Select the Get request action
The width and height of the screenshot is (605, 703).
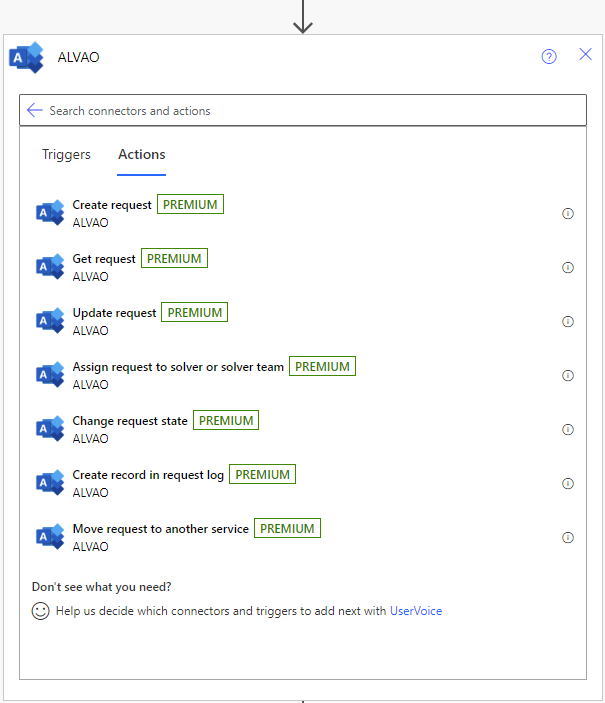point(104,259)
